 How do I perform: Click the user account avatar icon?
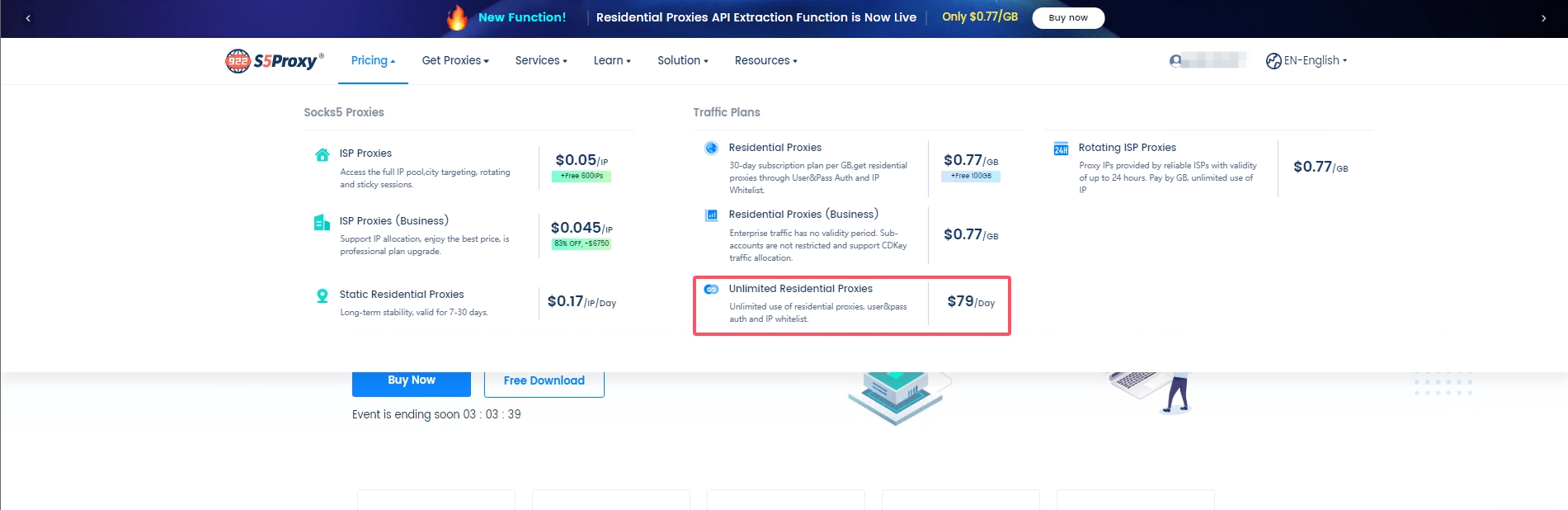pyautogui.click(x=1175, y=61)
